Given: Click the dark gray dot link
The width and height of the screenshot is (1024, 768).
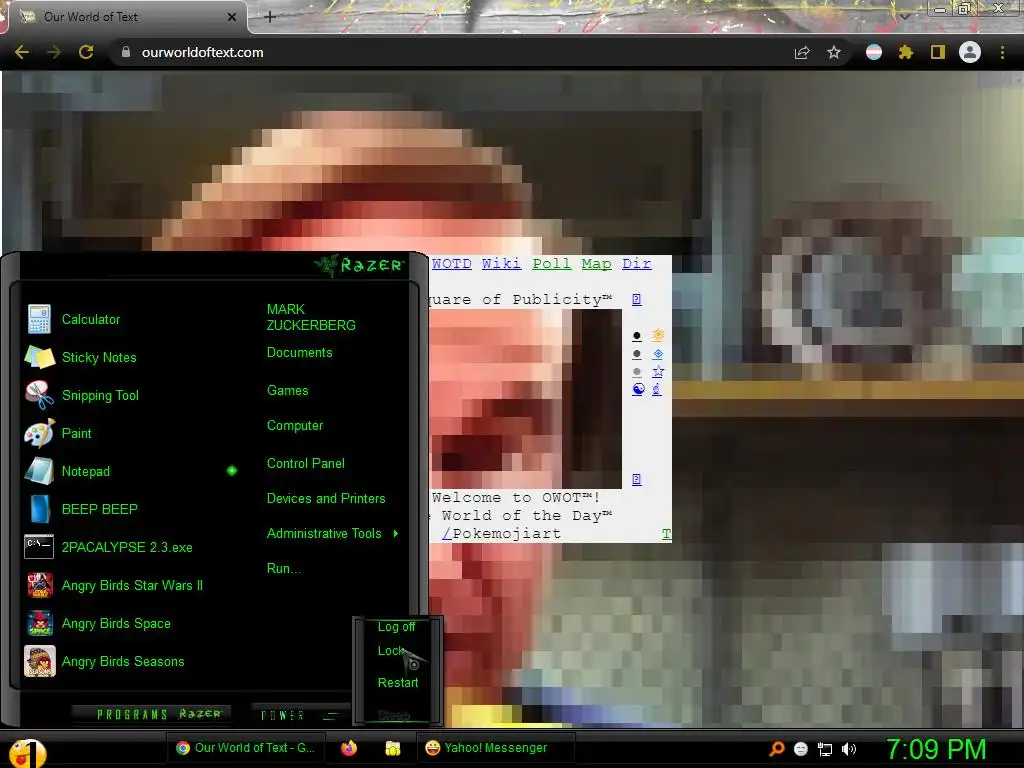Looking at the screenshot, I should point(637,354).
